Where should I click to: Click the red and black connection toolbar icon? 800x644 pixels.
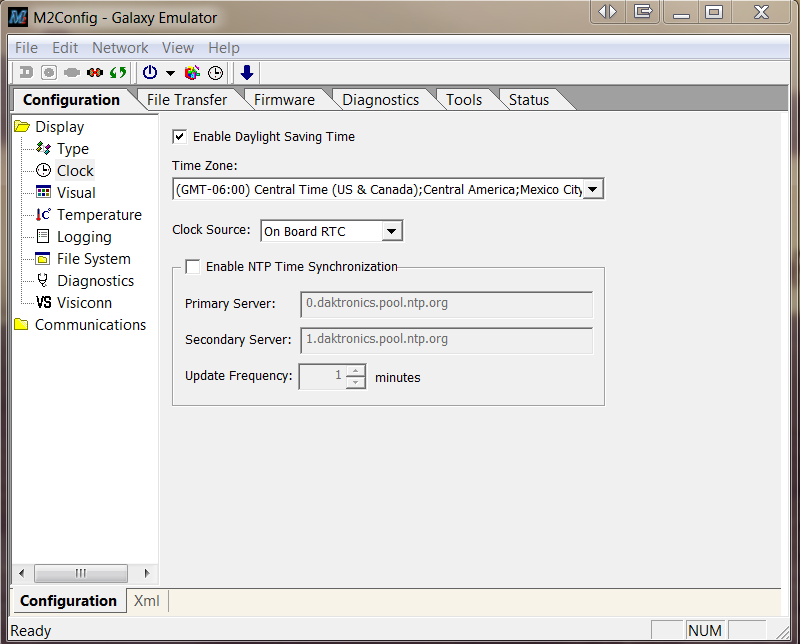[95, 73]
